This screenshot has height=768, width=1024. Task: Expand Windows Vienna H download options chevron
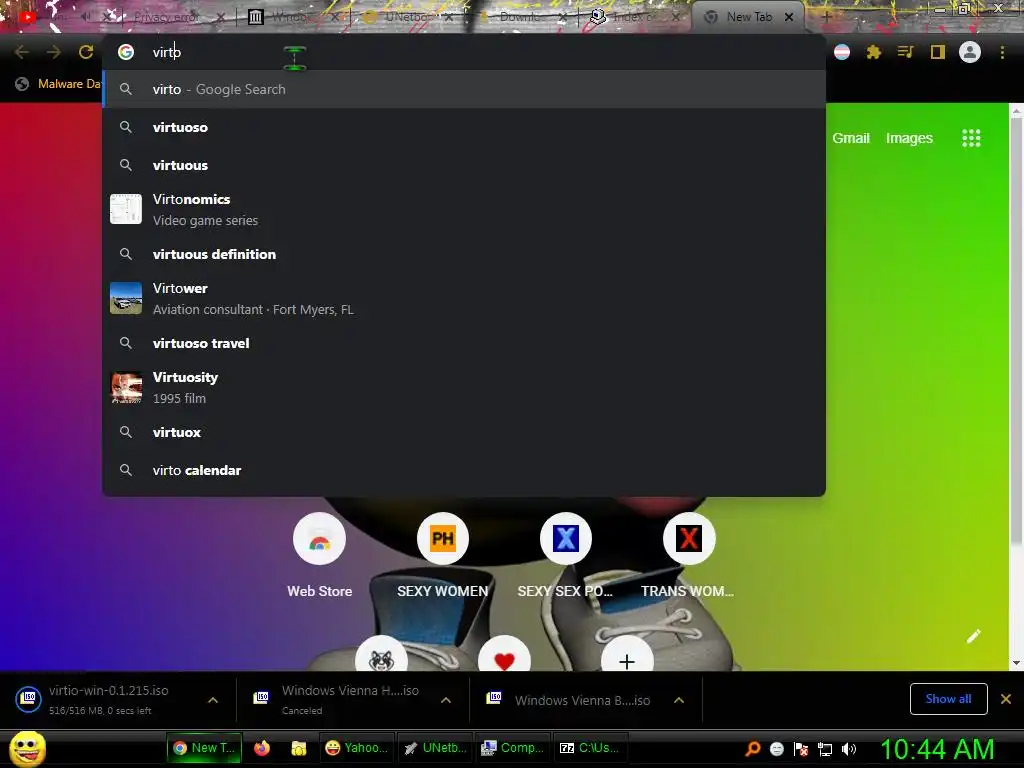(x=446, y=700)
